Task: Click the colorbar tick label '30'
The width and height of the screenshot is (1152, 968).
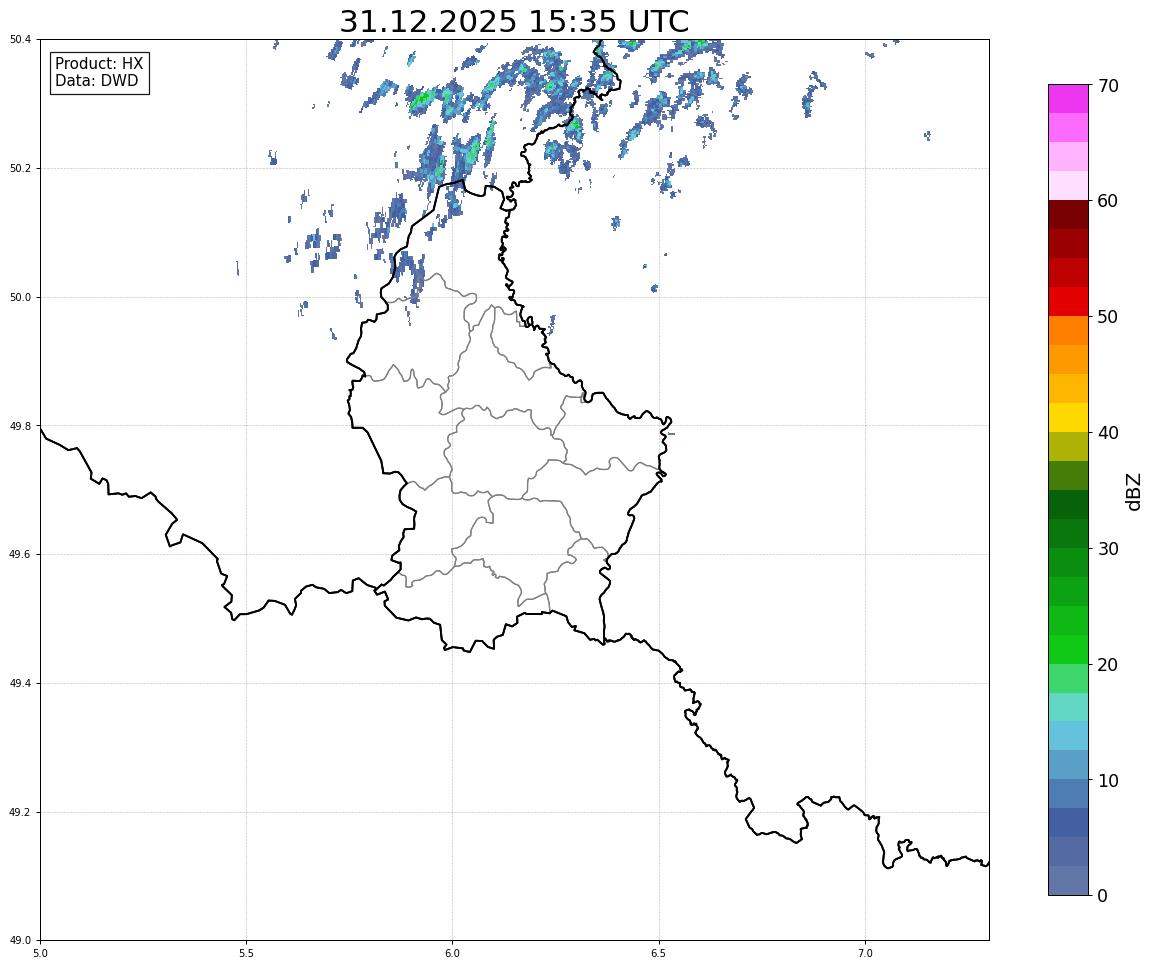Action: coord(1108,549)
